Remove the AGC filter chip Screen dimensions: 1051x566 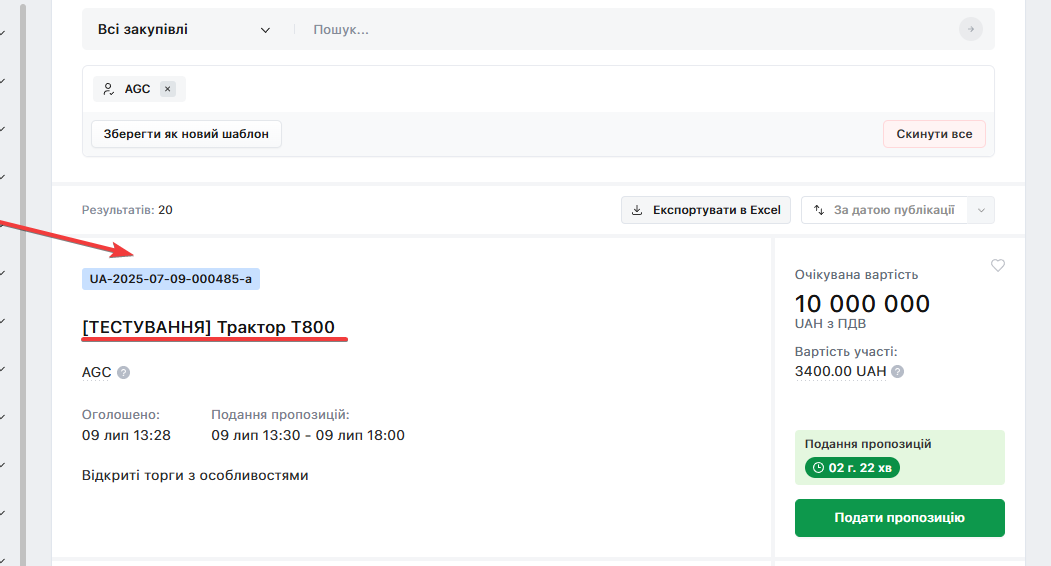coord(168,89)
